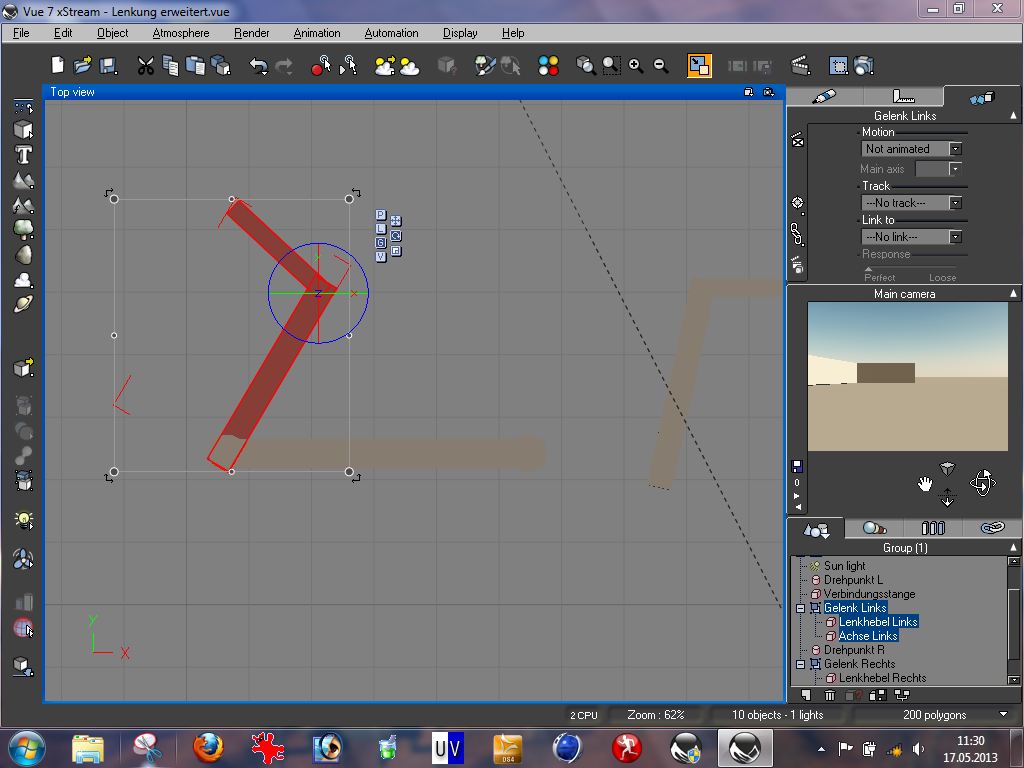Screen dimensions: 1024x768
Task: Click the Undo arrow icon
Action: 259,66
